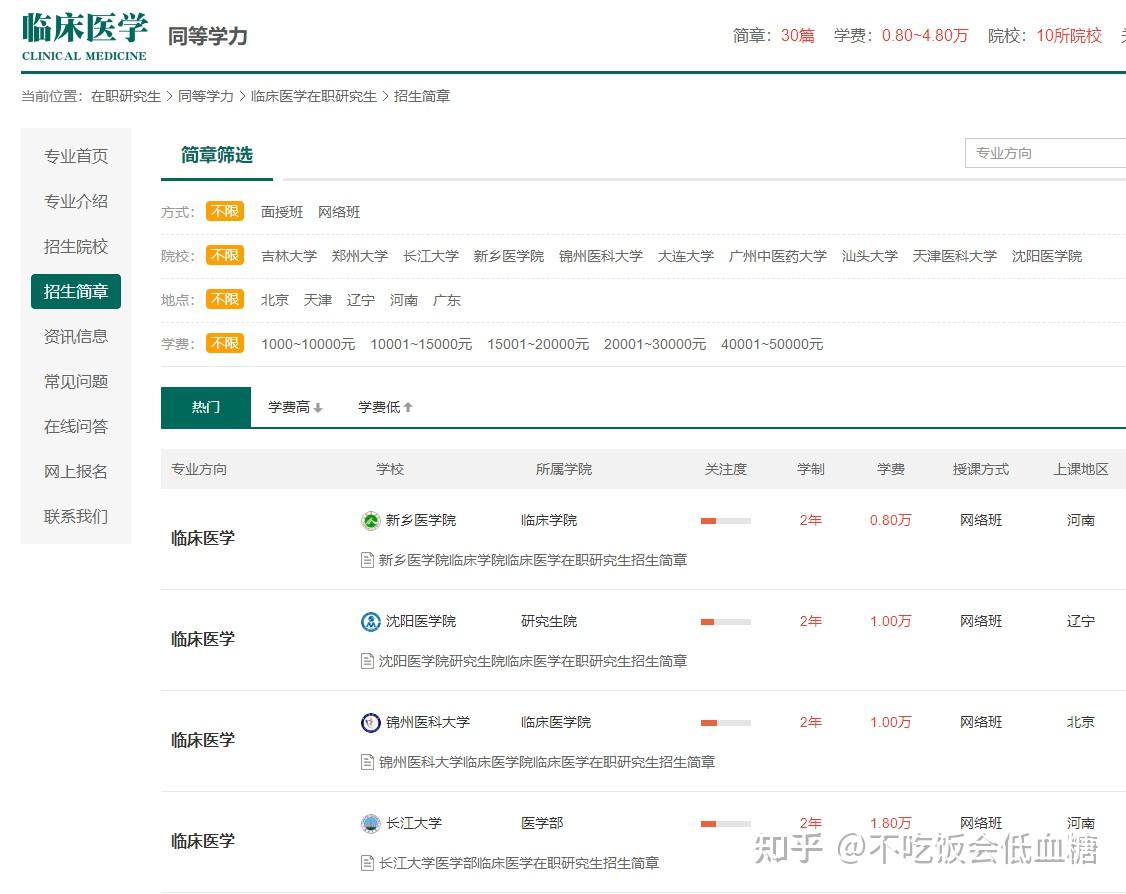1126x894 pixels.
Task: Filter location by 辽宁
Action: pyautogui.click(x=360, y=300)
